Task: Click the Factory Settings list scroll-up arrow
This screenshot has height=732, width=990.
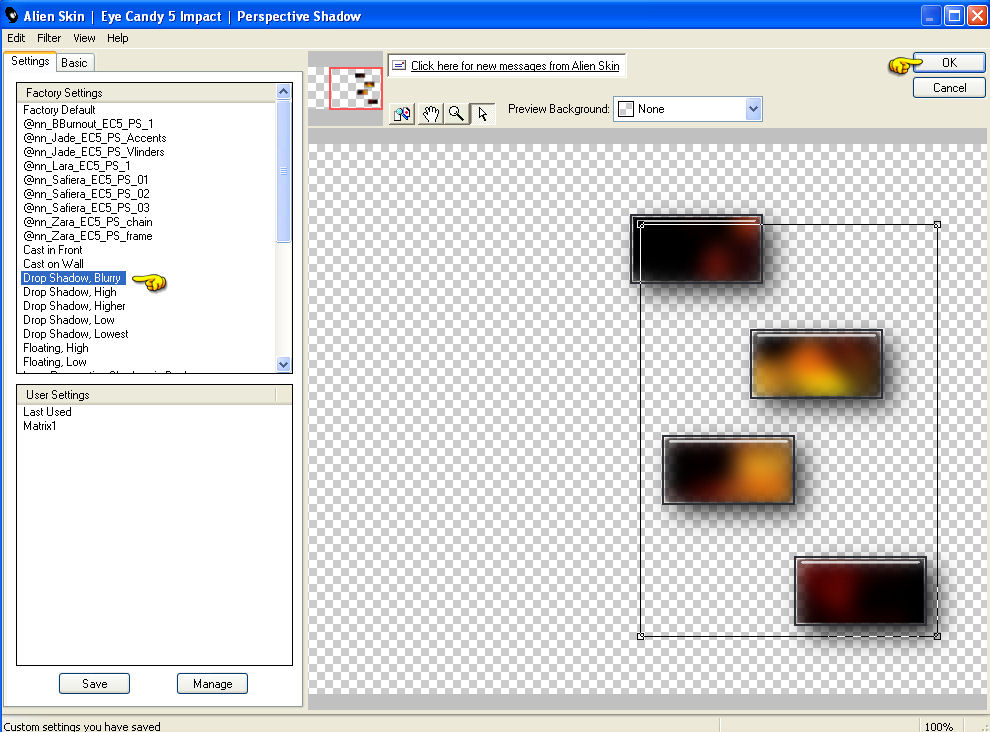Action: click(283, 92)
